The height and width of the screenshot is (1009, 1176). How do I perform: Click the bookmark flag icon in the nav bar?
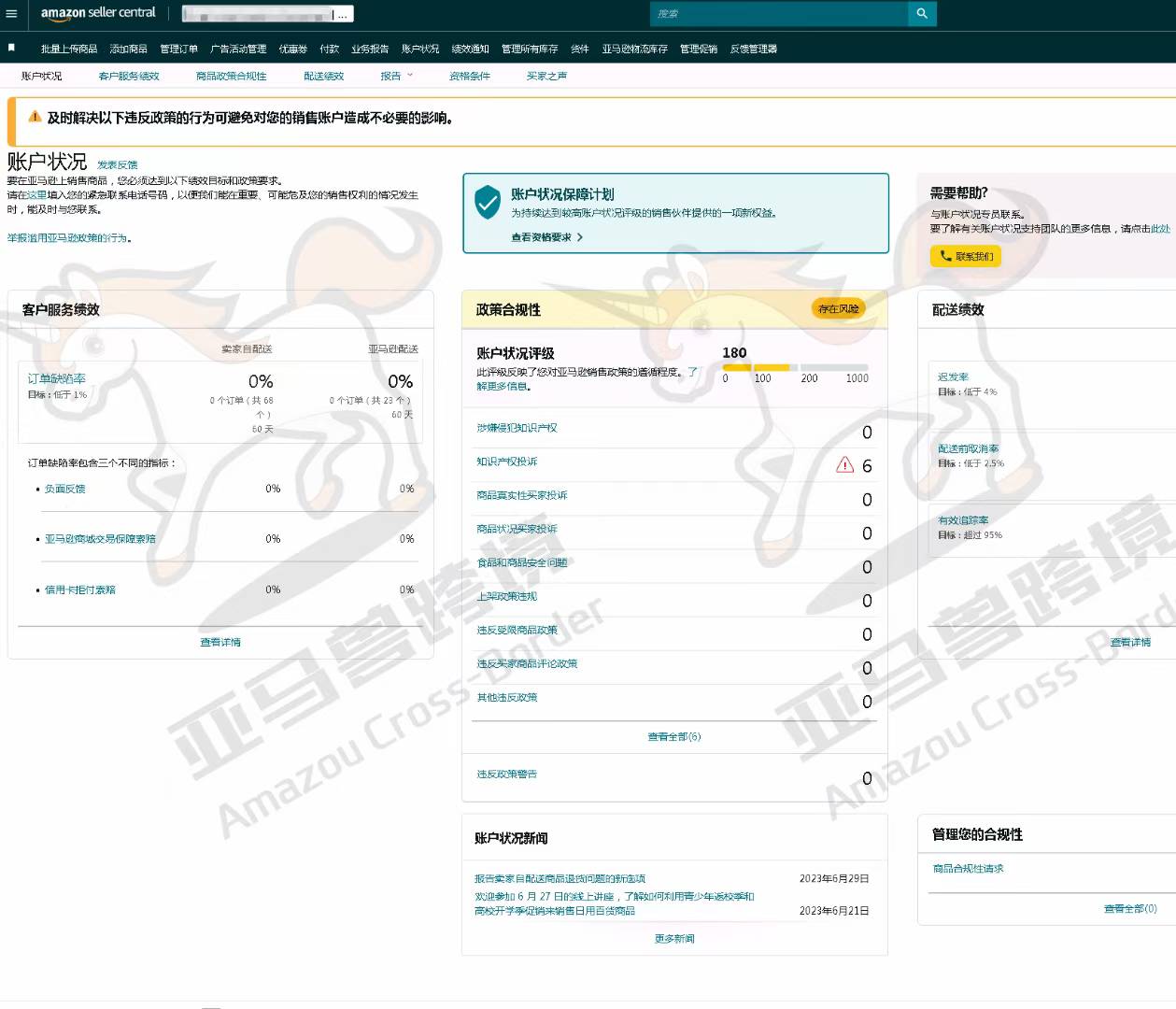pyautogui.click(x=11, y=47)
